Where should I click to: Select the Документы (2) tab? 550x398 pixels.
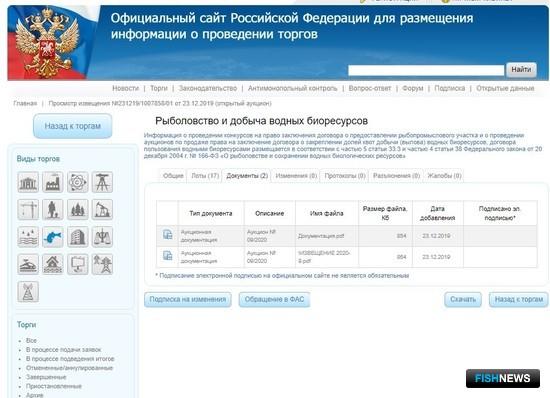(x=247, y=176)
